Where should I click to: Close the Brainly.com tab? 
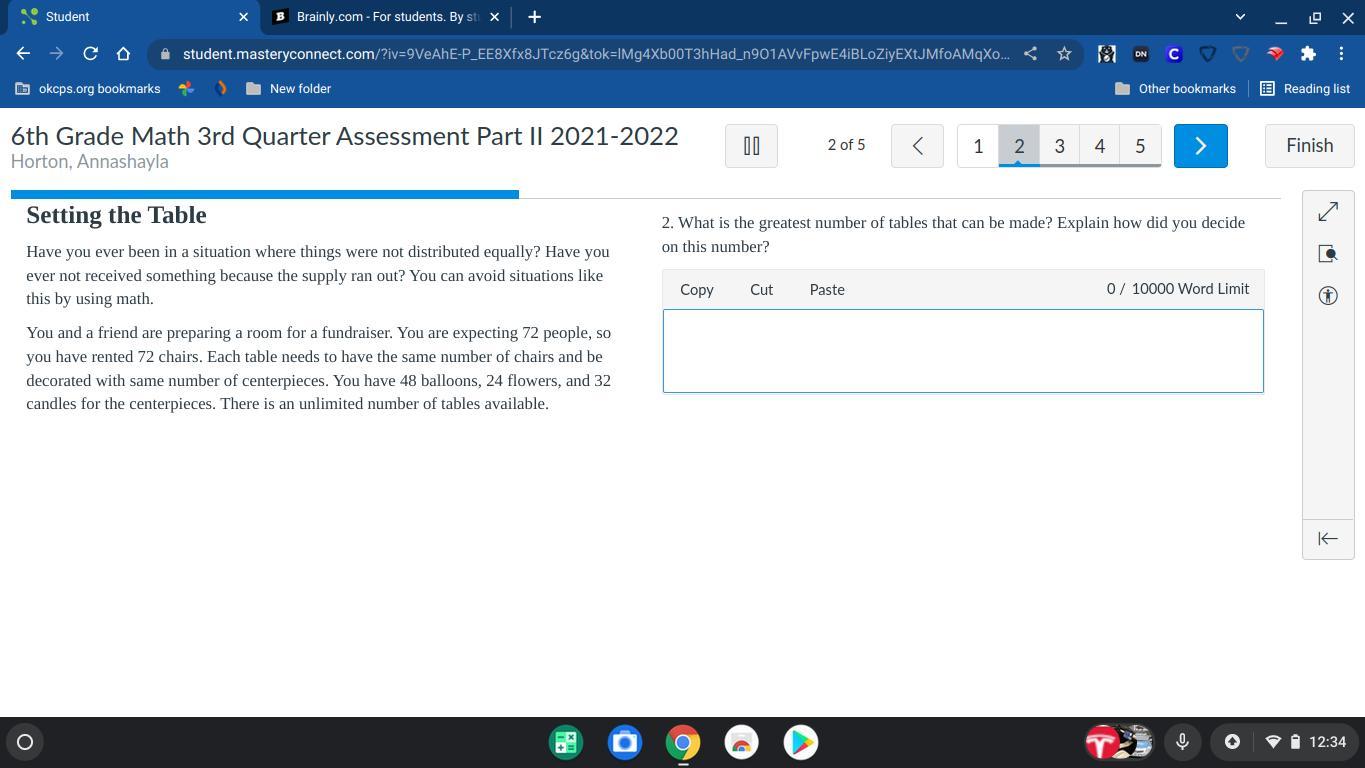(x=494, y=17)
